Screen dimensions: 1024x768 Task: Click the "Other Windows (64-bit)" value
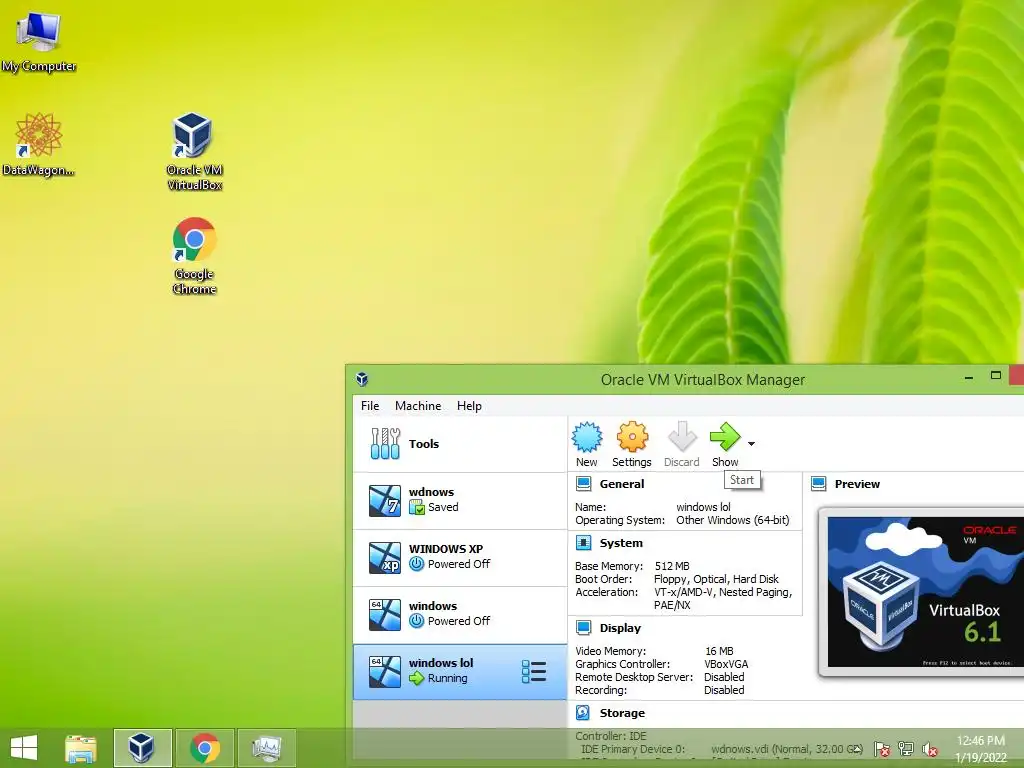(733, 520)
